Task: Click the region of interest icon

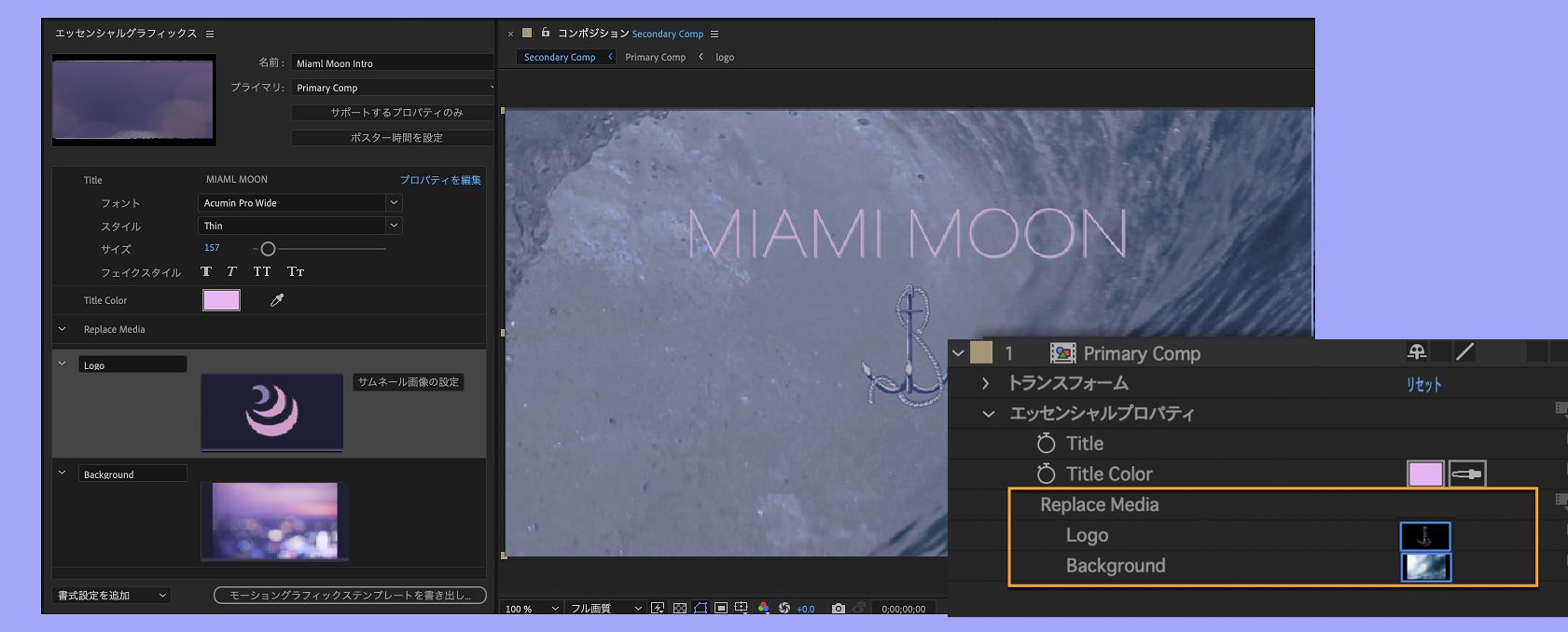Action: pyautogui.click(x=721, y=609)
